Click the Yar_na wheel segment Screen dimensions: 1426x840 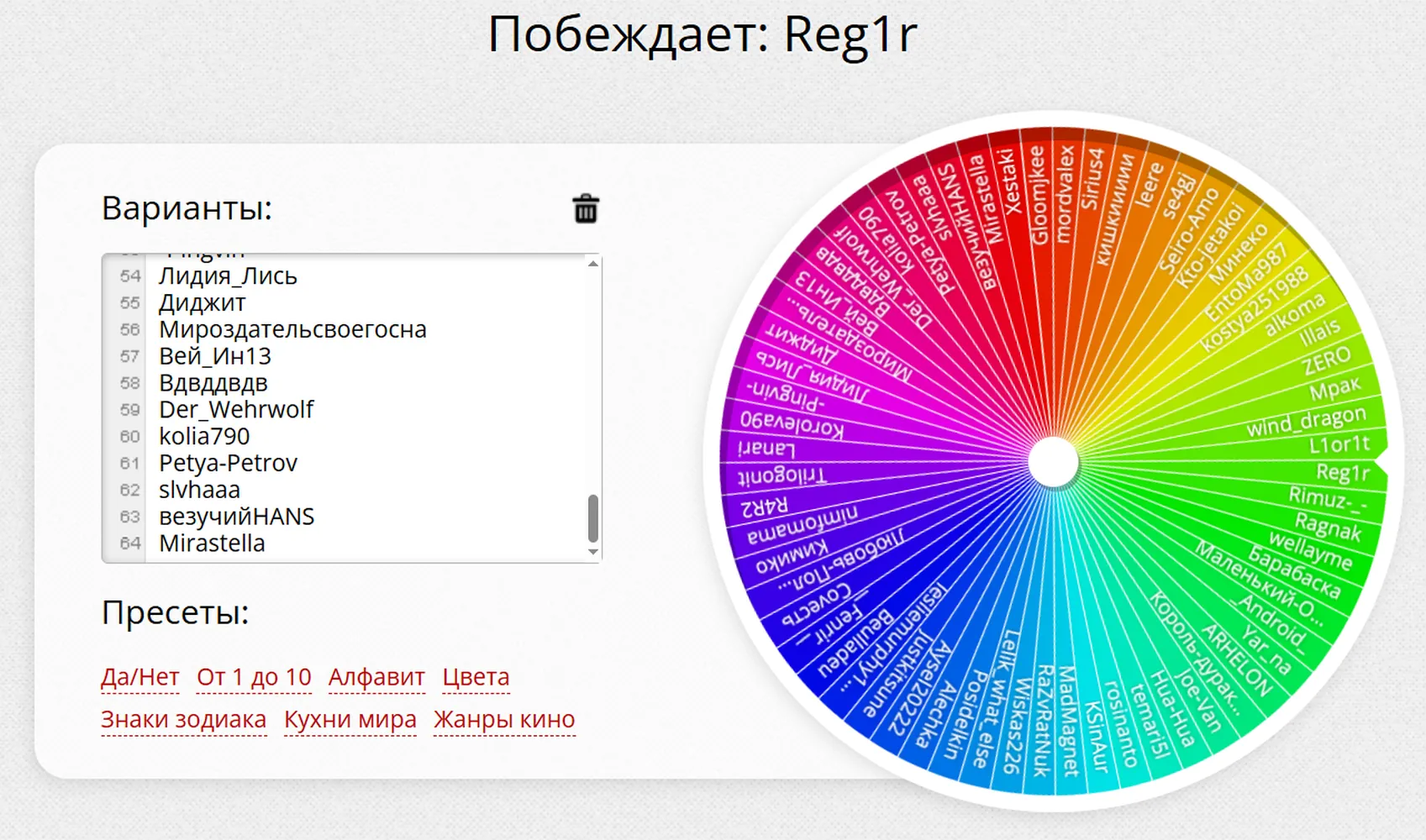(1266, 649)
